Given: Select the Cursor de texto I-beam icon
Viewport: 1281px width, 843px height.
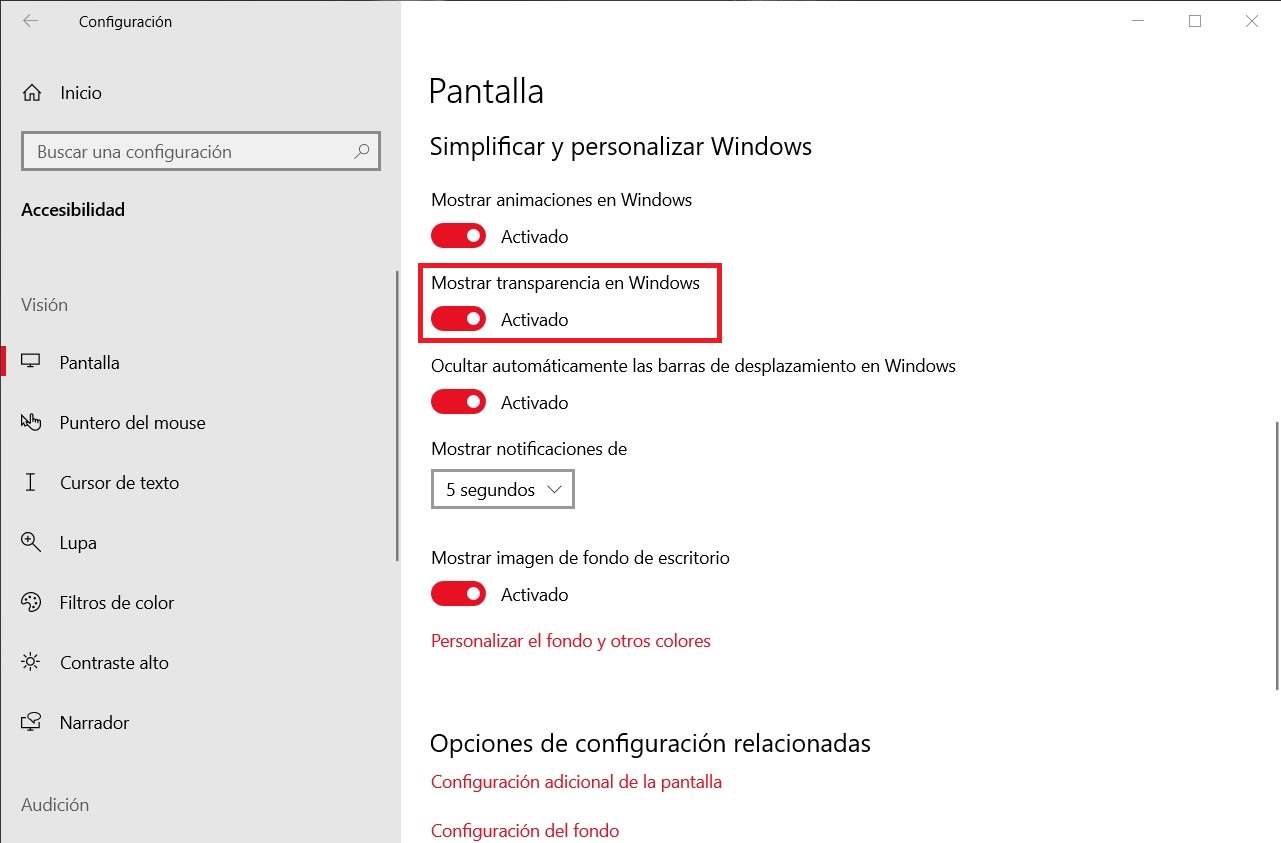Looking at the screenshot, I should point(31,482).
